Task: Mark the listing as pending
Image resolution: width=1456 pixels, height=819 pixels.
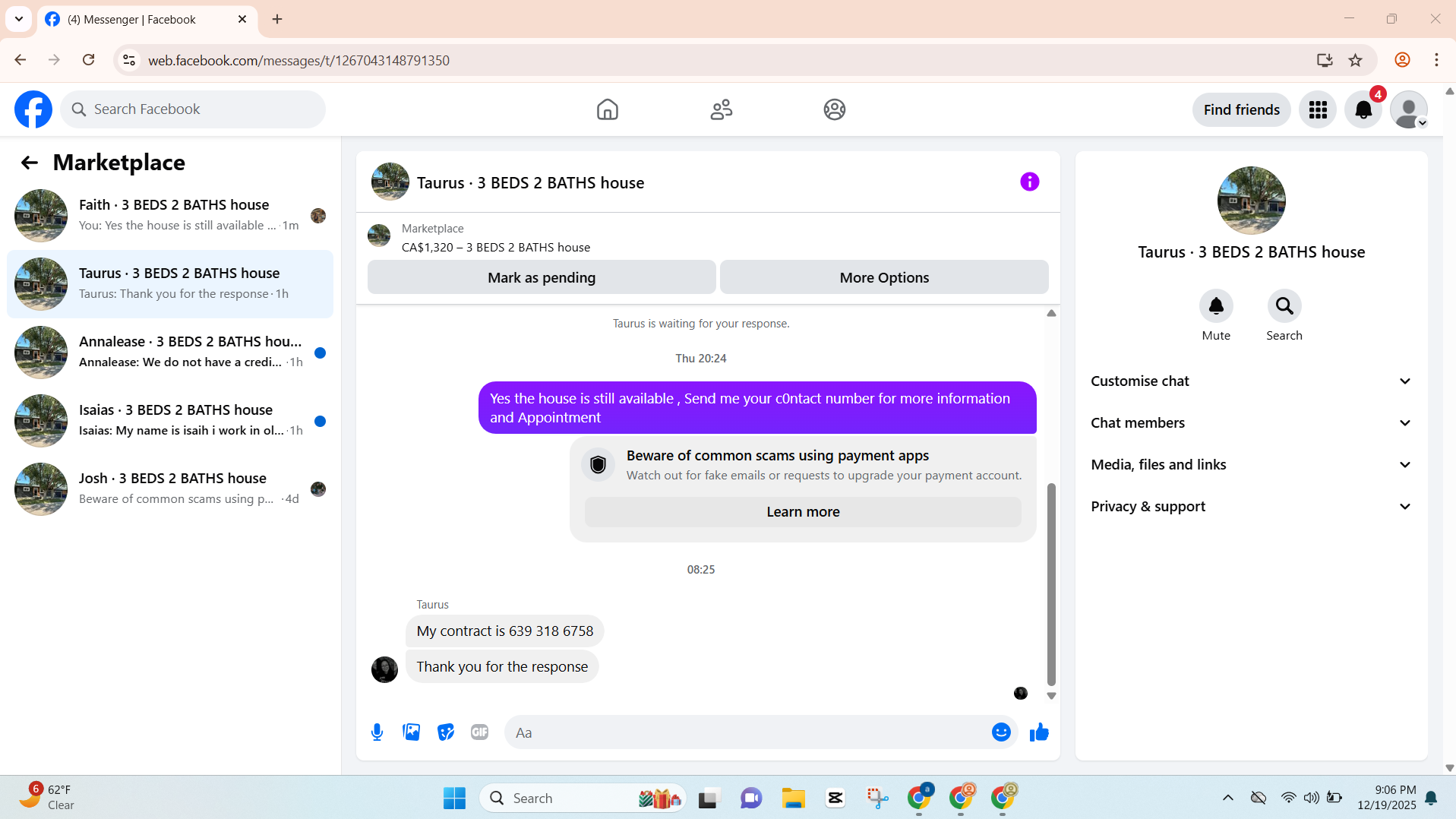Action: click(542, 277)
